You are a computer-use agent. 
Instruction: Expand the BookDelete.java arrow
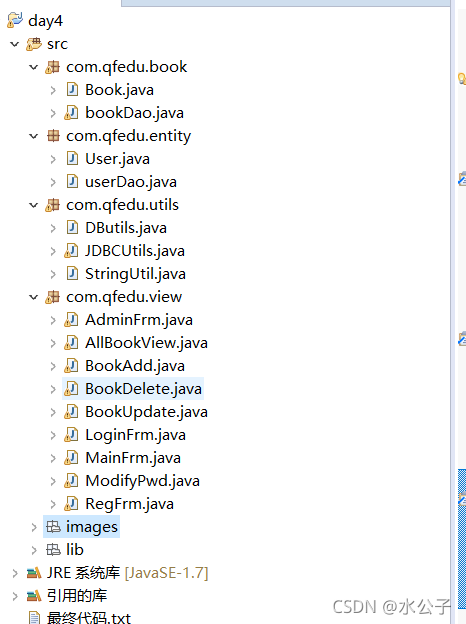[x=53, y=389]
